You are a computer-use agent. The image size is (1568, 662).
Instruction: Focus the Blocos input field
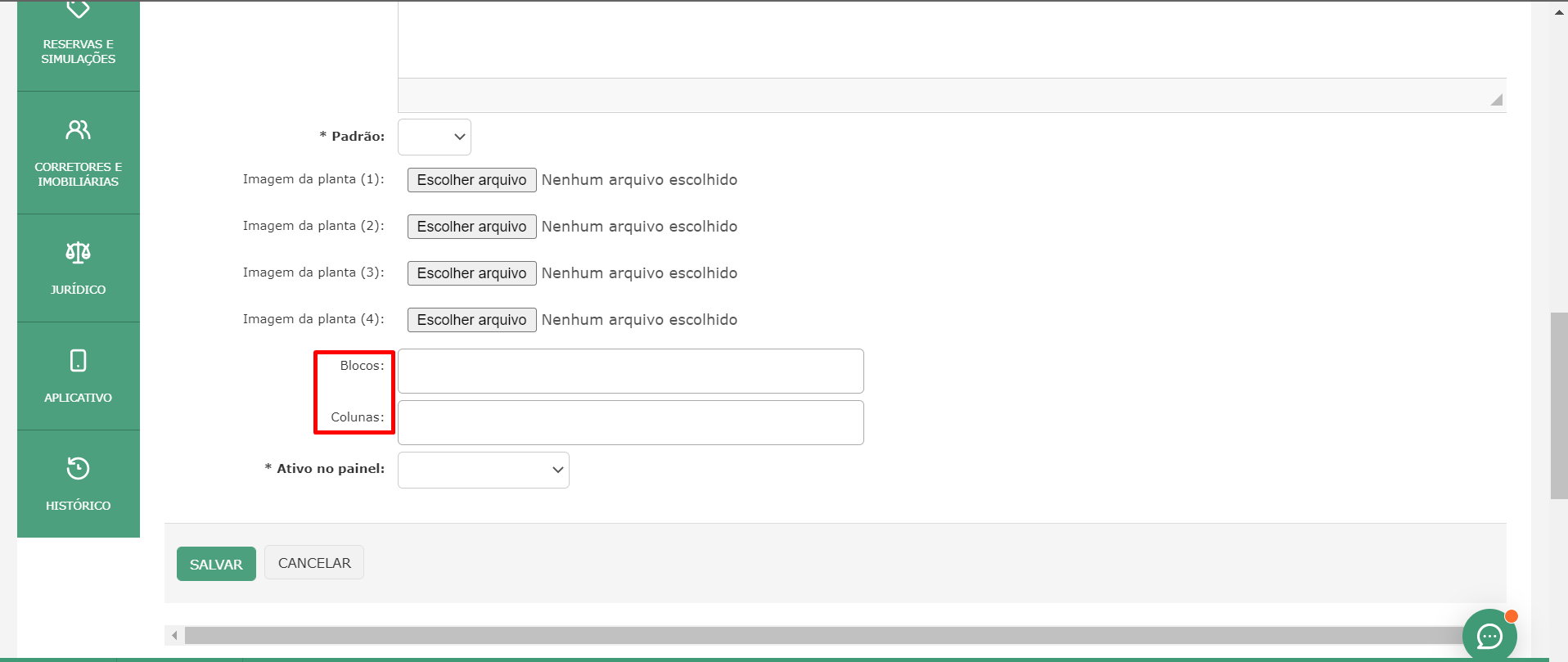click(631, 372)
